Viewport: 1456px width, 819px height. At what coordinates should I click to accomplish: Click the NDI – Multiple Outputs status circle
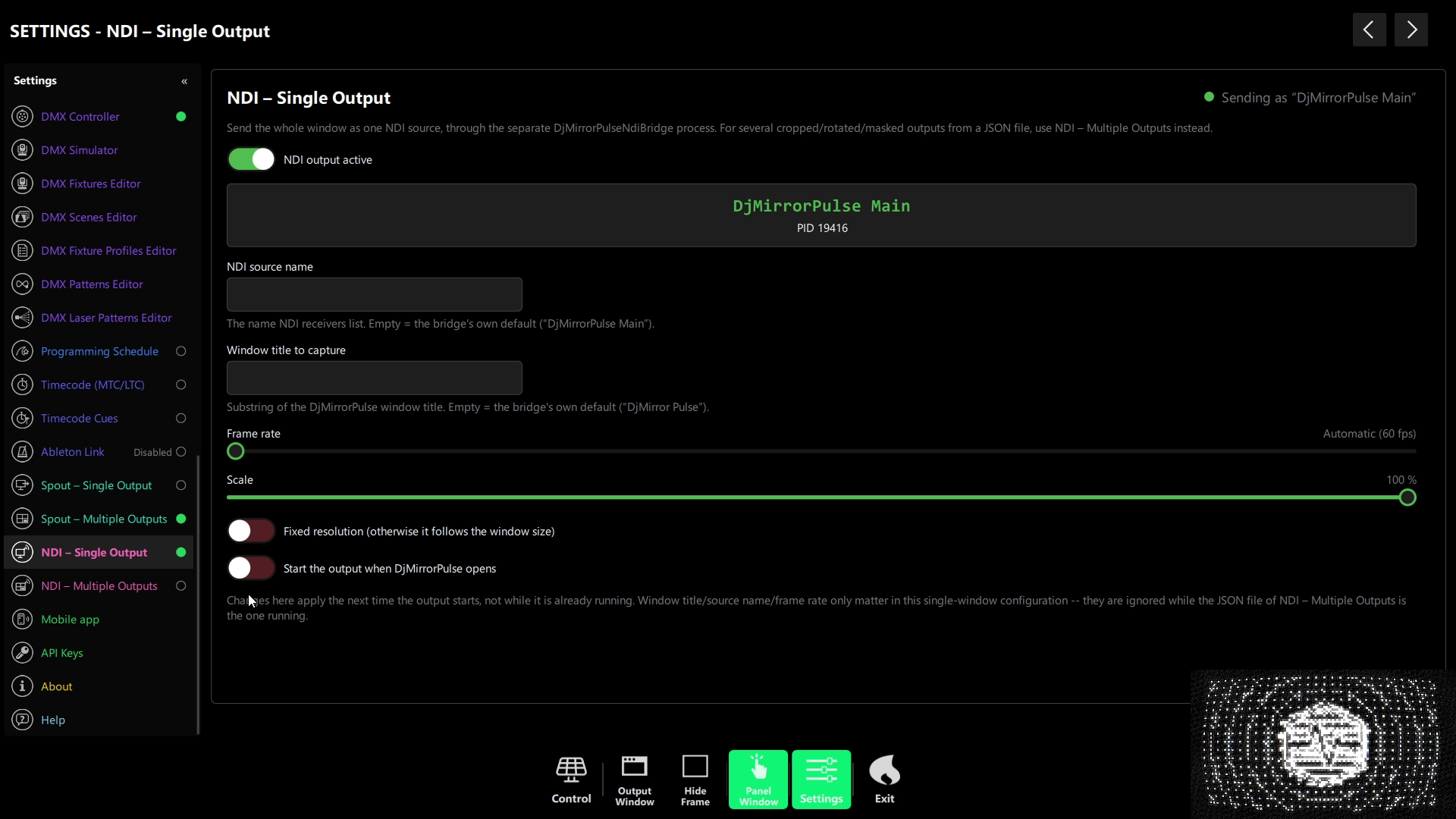point(180,585)
